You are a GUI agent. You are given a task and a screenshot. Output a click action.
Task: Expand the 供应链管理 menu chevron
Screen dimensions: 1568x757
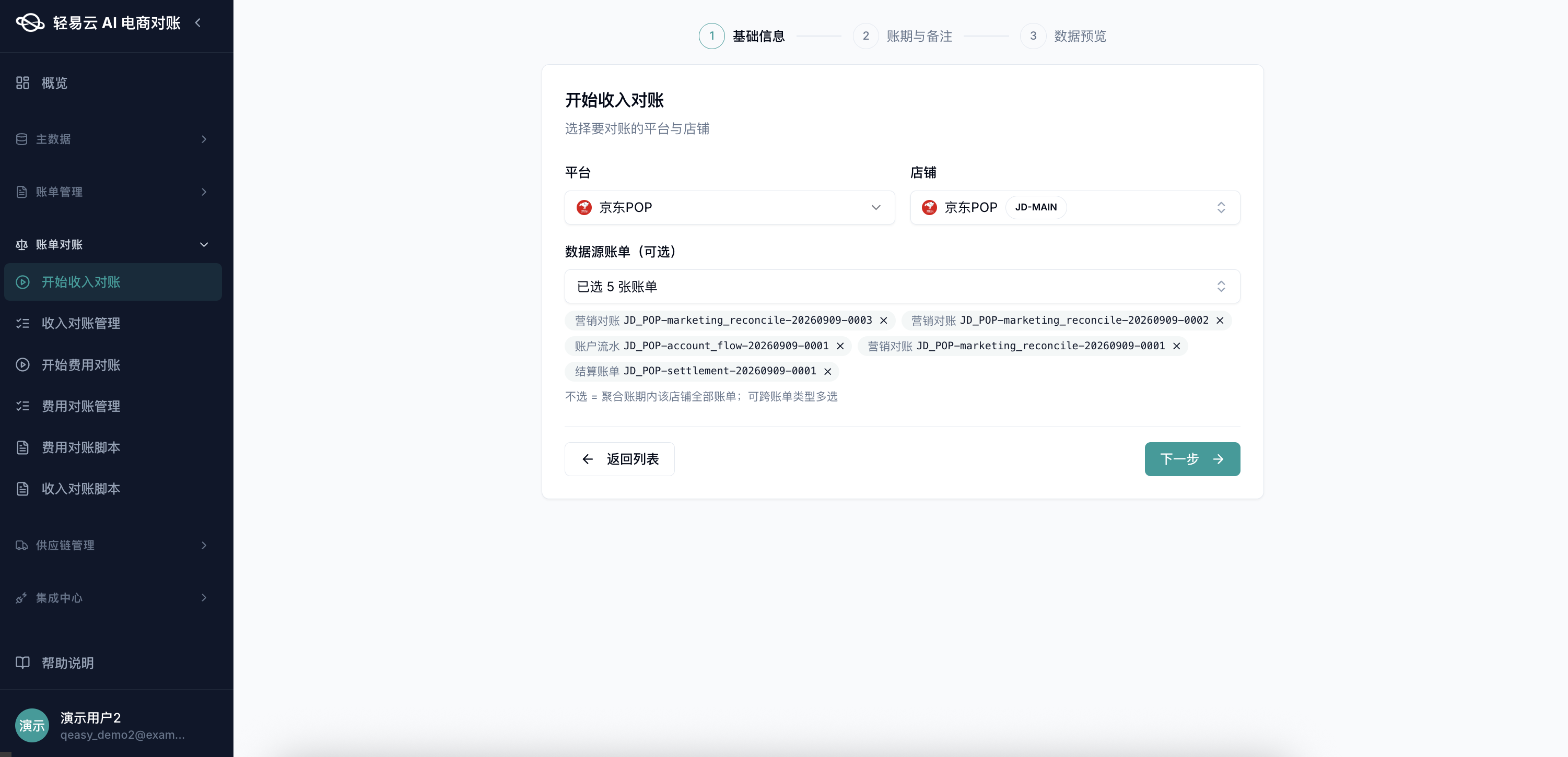coord(204,545)
